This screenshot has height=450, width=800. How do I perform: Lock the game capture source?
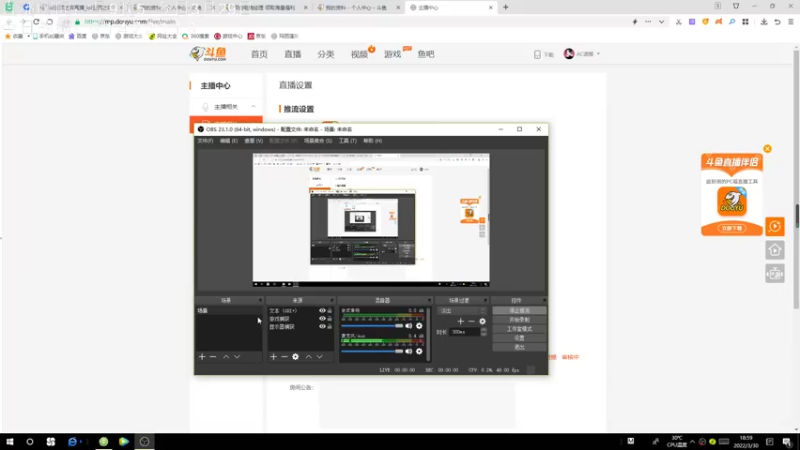pyautogui.click(x=330, y=318)
